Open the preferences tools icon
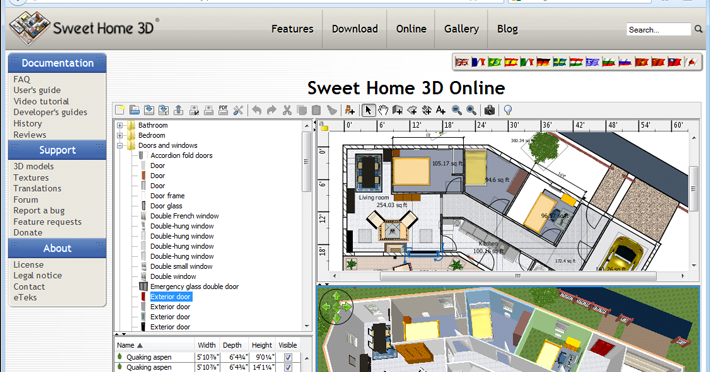The width and height of the screenshot is (710, 372). tap(238, 110)
